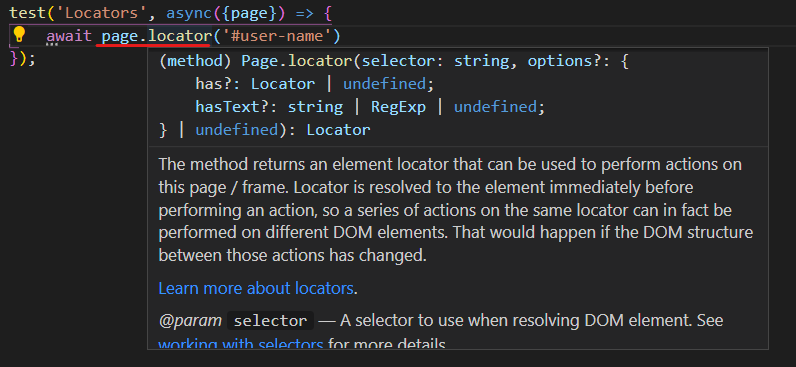Click the arrow function symbol after {page}

click(305, 13)
